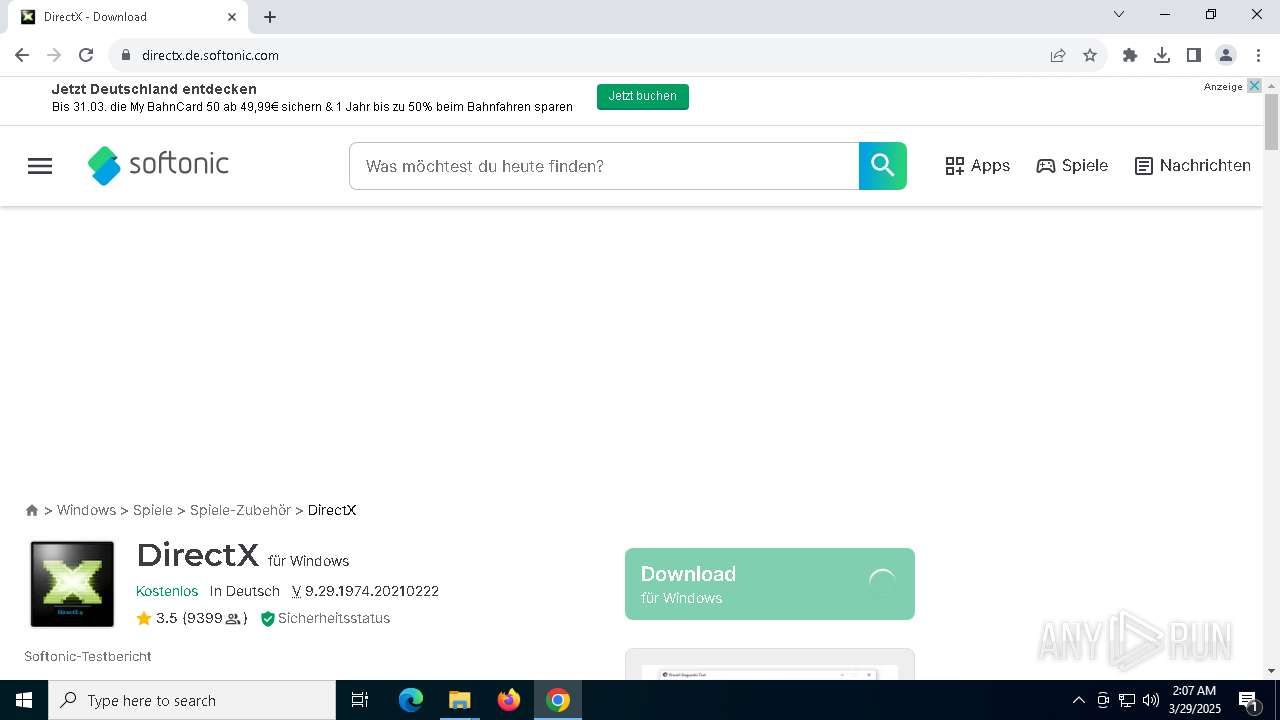This screenshot has height=720, width=1280.
Task: Open File Explorer from the taskbar
Action: coord(459,700)
